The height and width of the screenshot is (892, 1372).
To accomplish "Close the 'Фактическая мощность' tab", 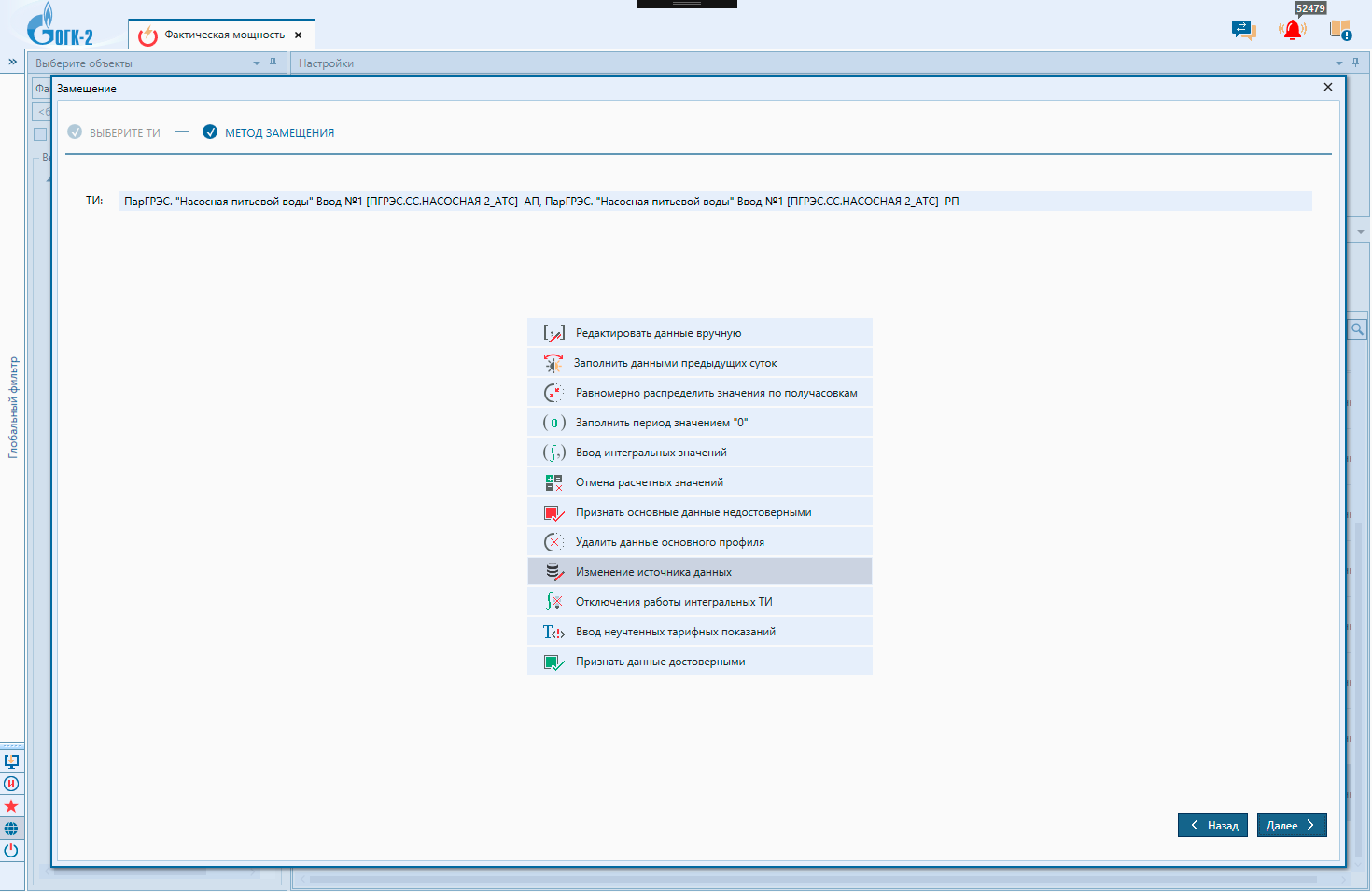I will [x=299, y=35].
